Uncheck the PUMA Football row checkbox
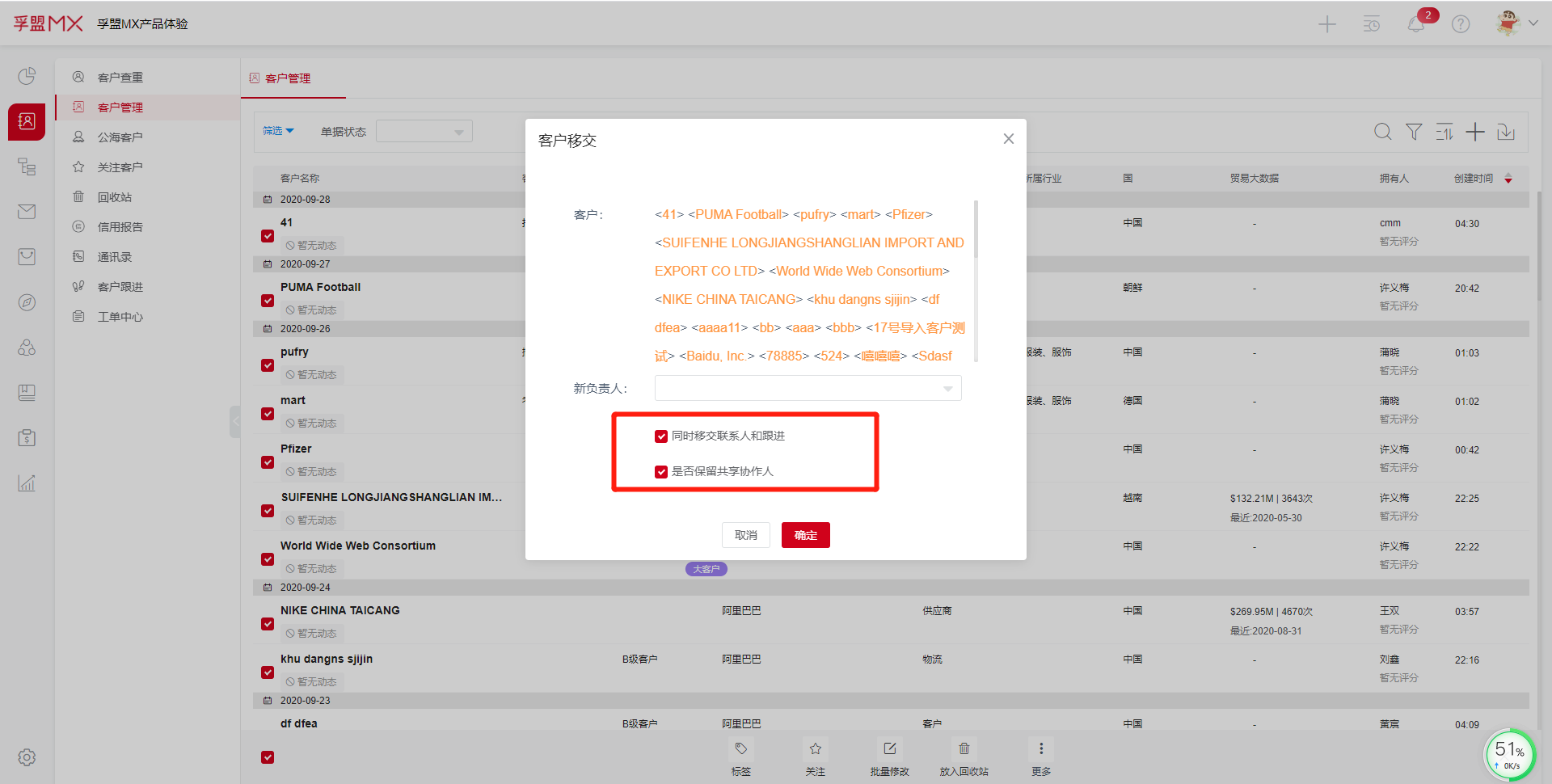 (x=268, y=301)
